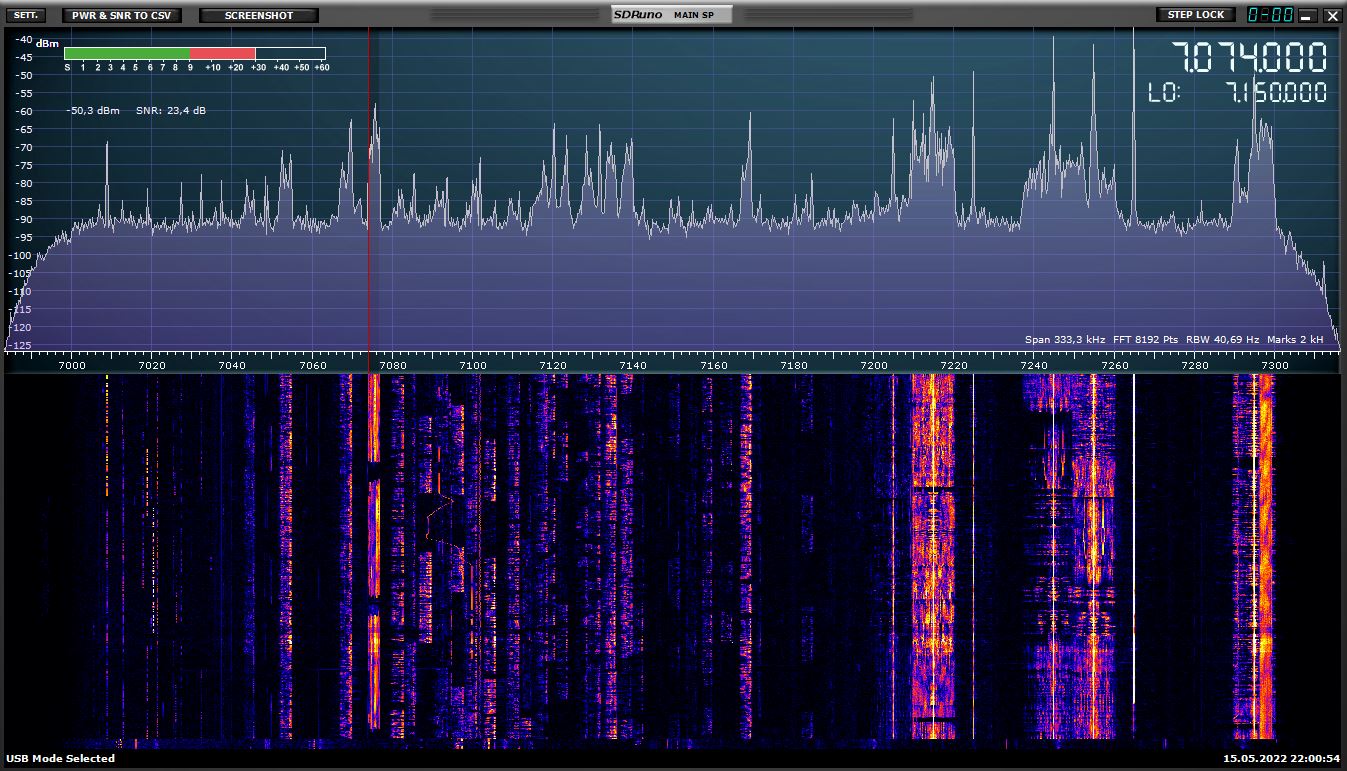Viewport: 1347px width, 771px height.
Task: Click the SDRuno MAIN SP title label
Action: (x=671, y=15)
